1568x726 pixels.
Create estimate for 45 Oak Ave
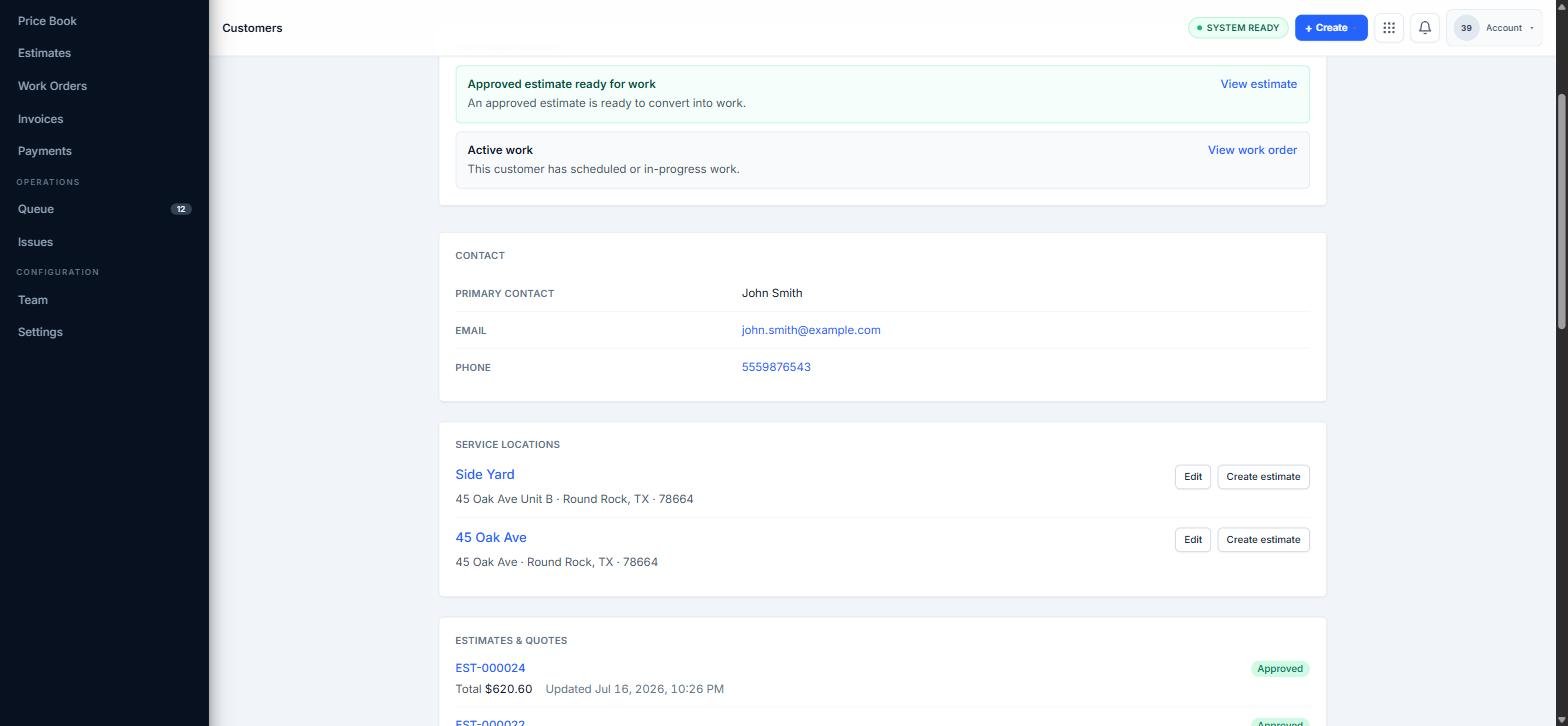[x=1263, y=540]
